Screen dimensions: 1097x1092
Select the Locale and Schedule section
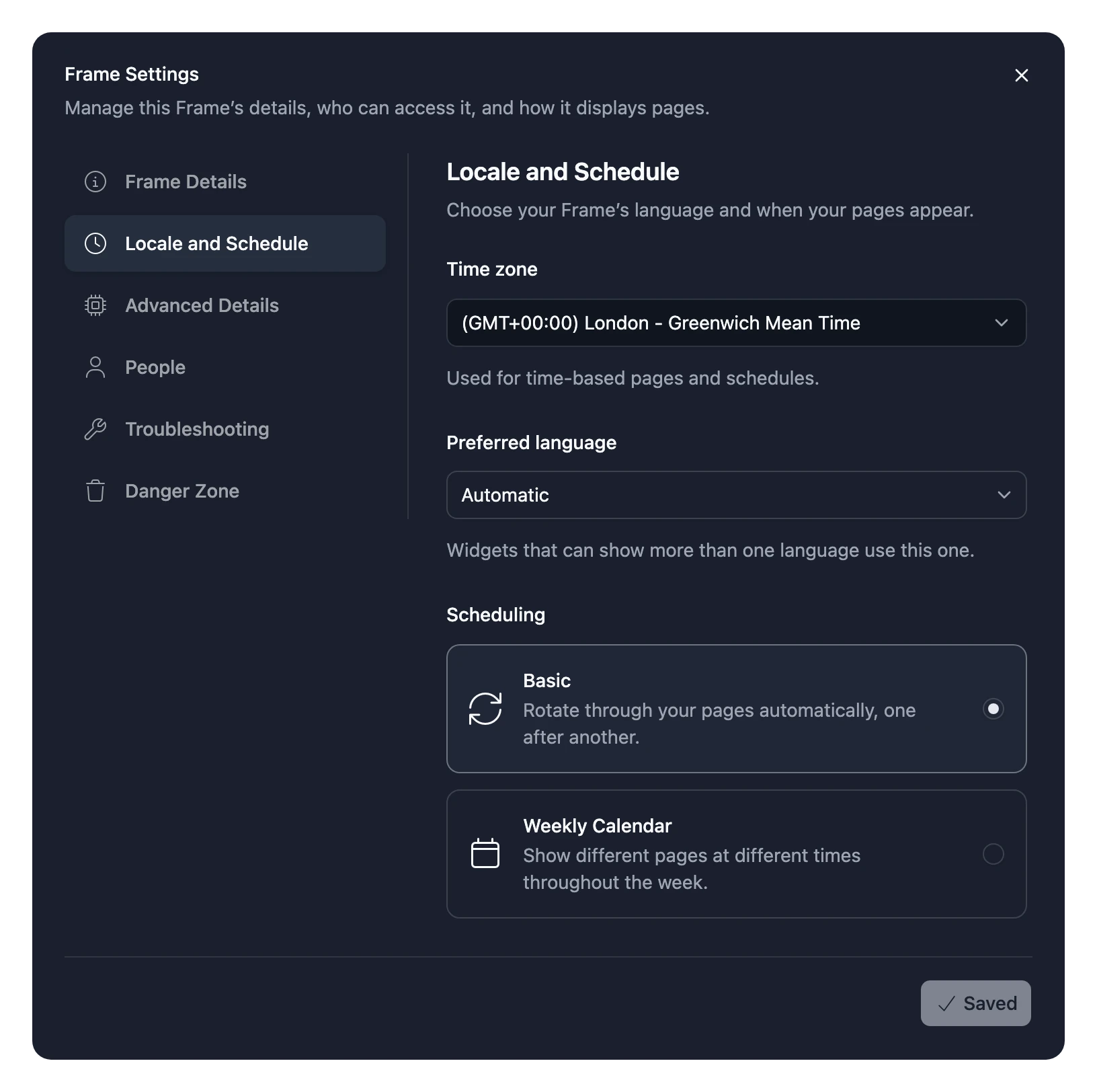[x=225, y=243]
